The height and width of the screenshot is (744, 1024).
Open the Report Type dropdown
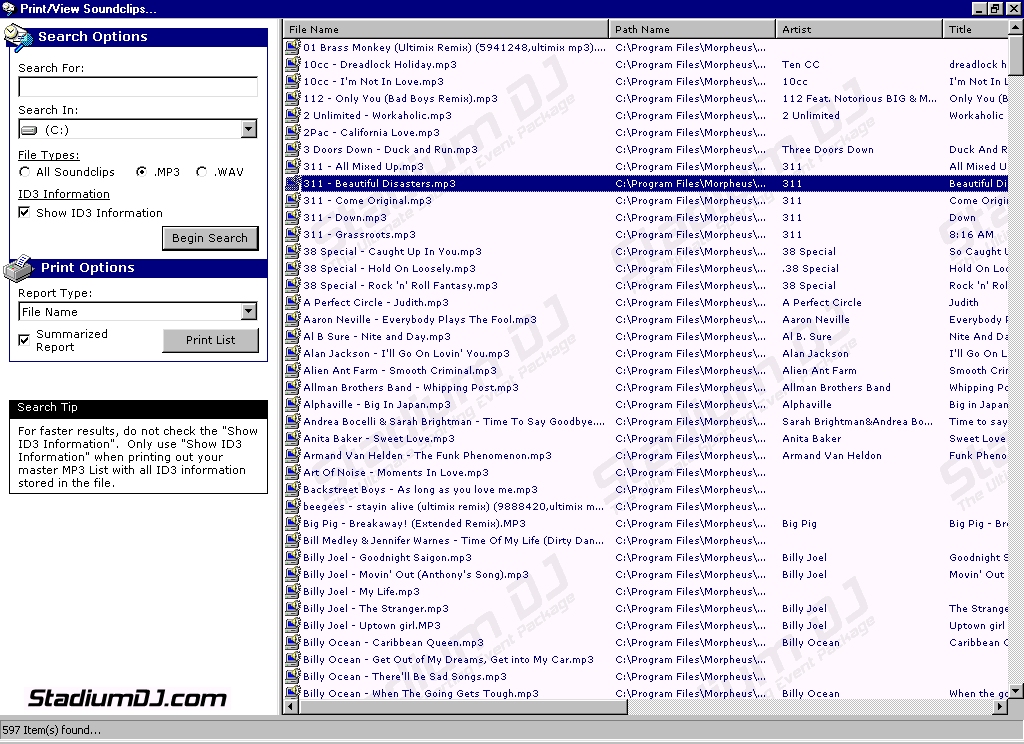click(x=249, y=311)
